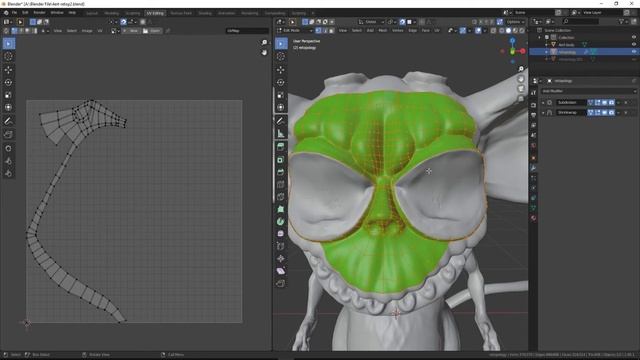Collapse the Subdivision modifier panel
The image size is (640, 360).
point(543,102)
